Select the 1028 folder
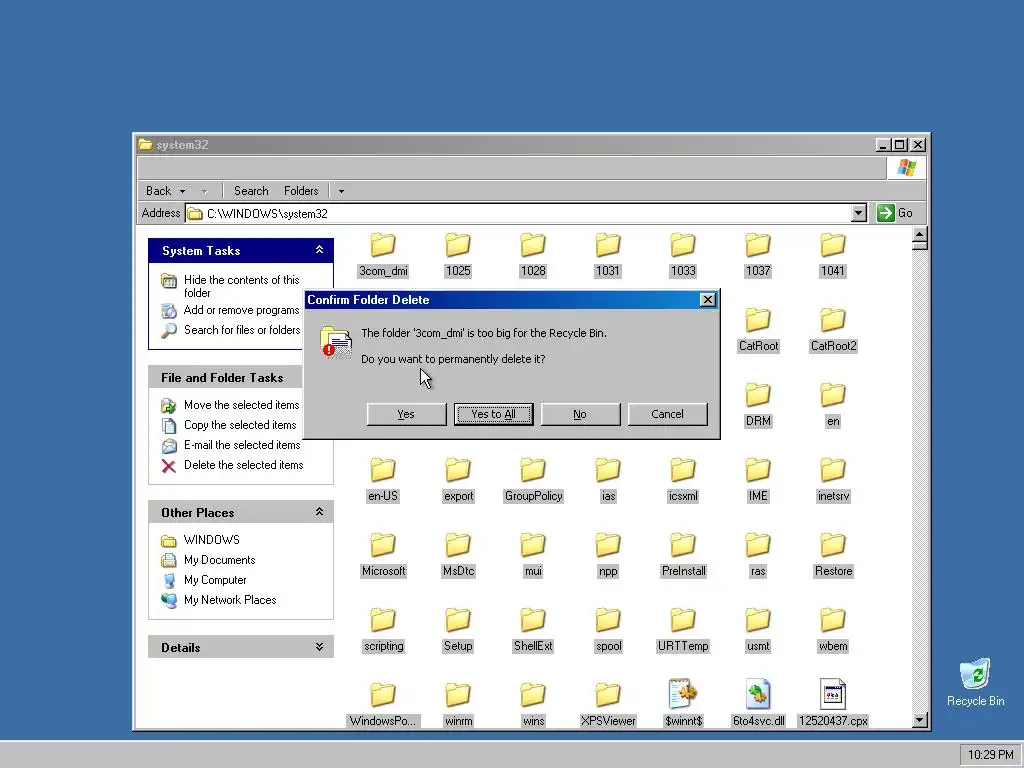Viewport: 1024px width, 768px height. (x=533, y=255)
